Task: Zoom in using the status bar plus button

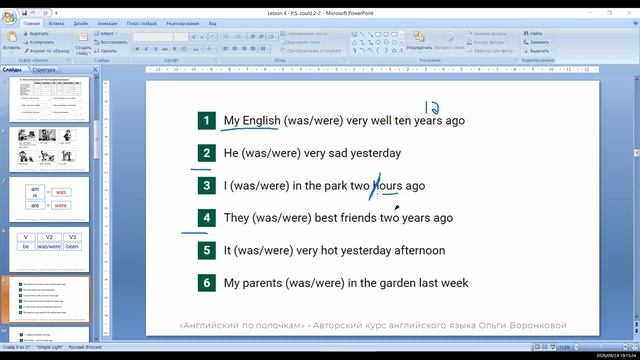Action: click(625, 347)
